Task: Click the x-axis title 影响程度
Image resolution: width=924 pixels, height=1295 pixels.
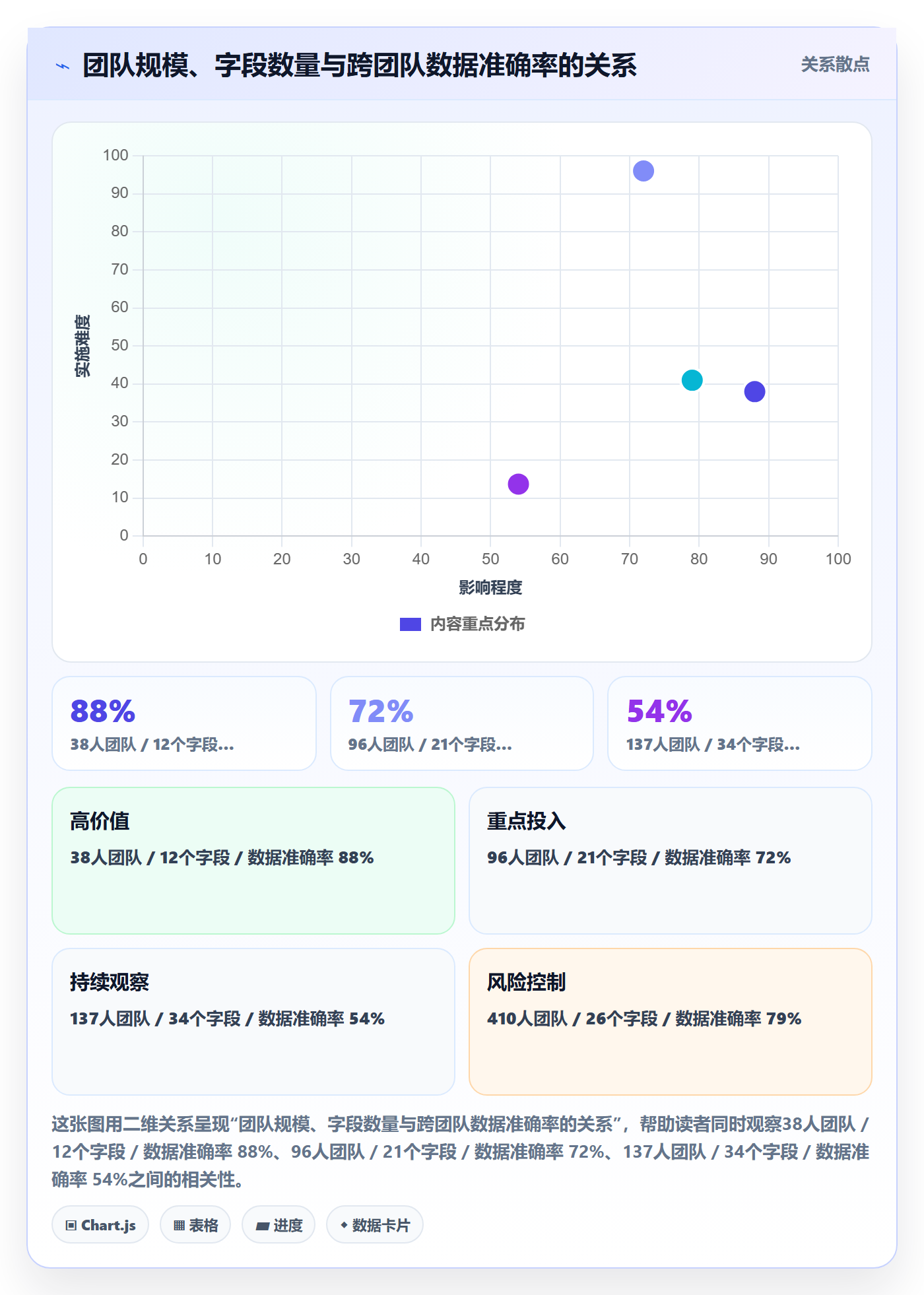Action: [x=490, y=587]
